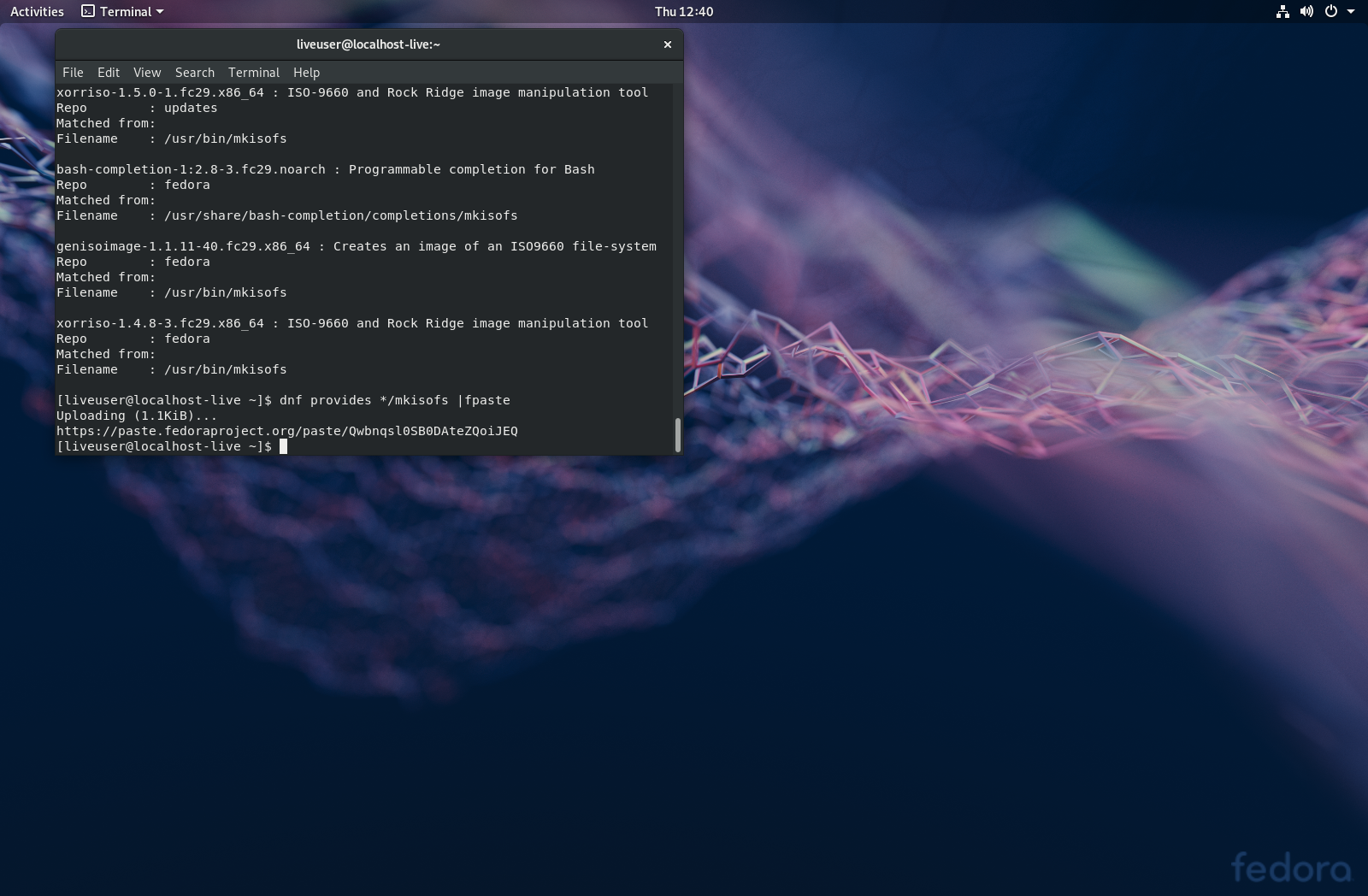Open the Terminal app menu in top bar
Image resolution: width=1368 pixels, height=896 pixels.
[x=122, y=11]
